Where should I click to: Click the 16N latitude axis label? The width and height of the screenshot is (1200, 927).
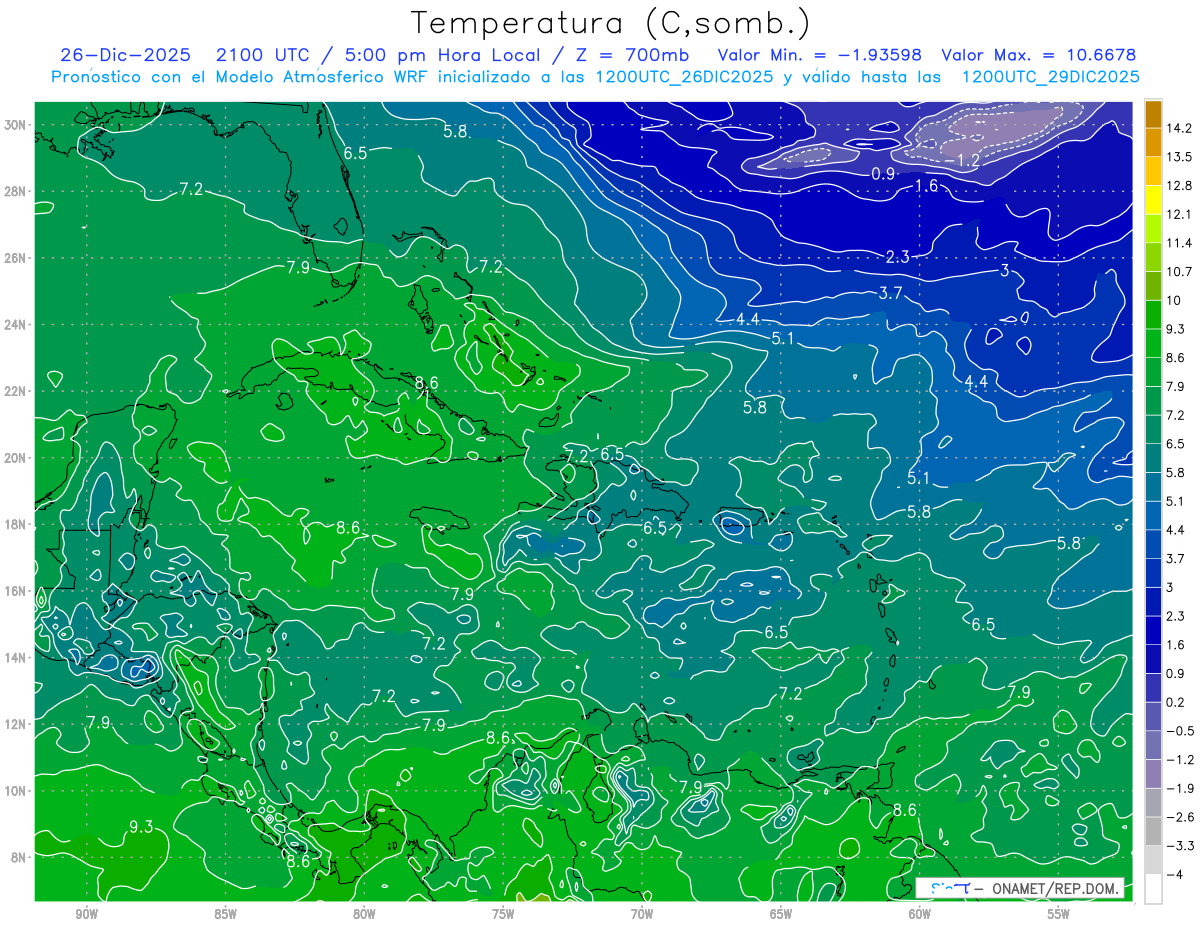(16, 590)
